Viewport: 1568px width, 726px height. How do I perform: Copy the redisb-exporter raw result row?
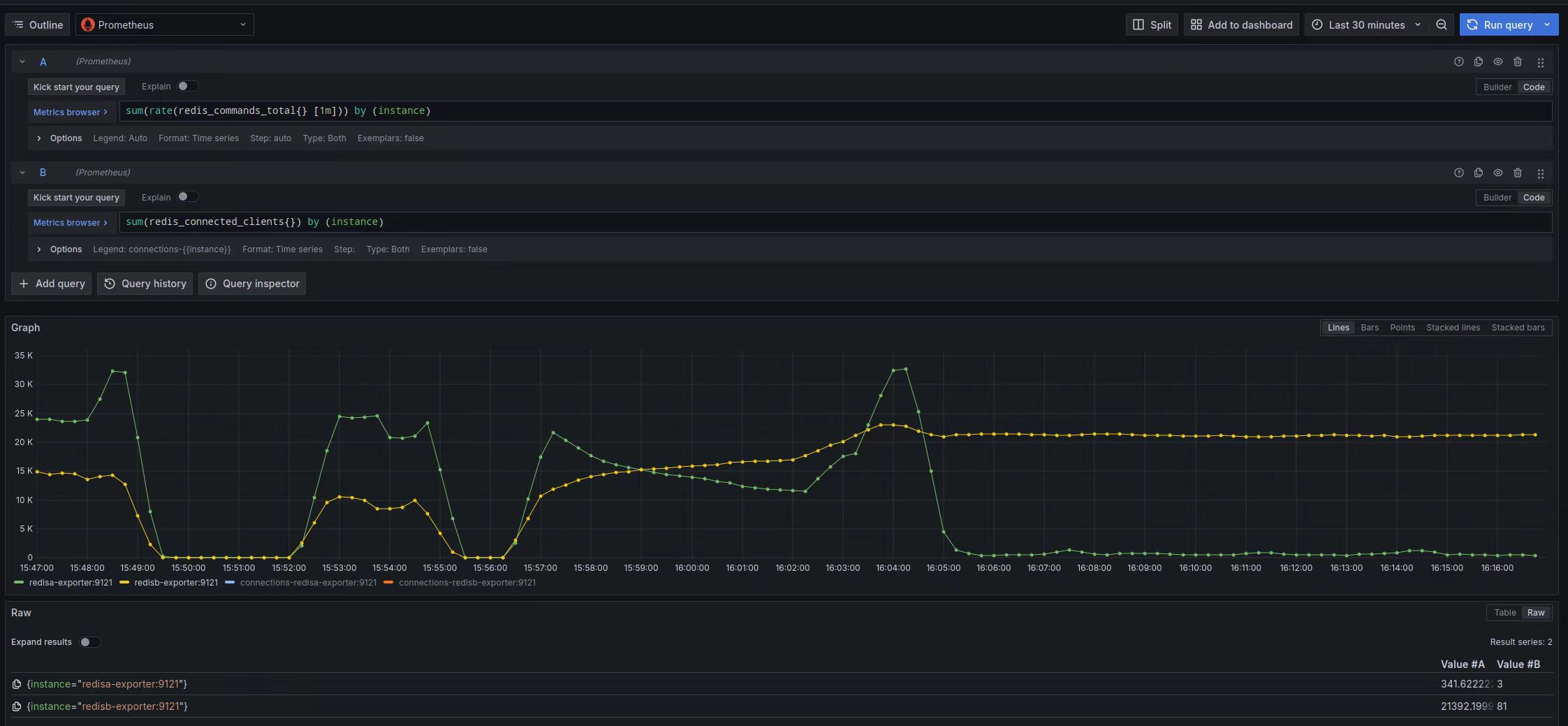[x=17, y=706]
